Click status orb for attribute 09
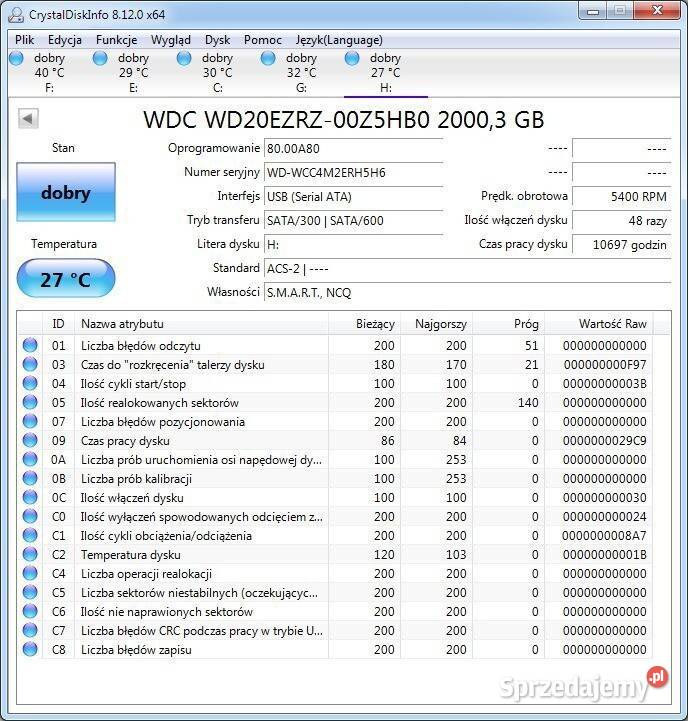This screenshot has width=688, height=721. (30, 441)
